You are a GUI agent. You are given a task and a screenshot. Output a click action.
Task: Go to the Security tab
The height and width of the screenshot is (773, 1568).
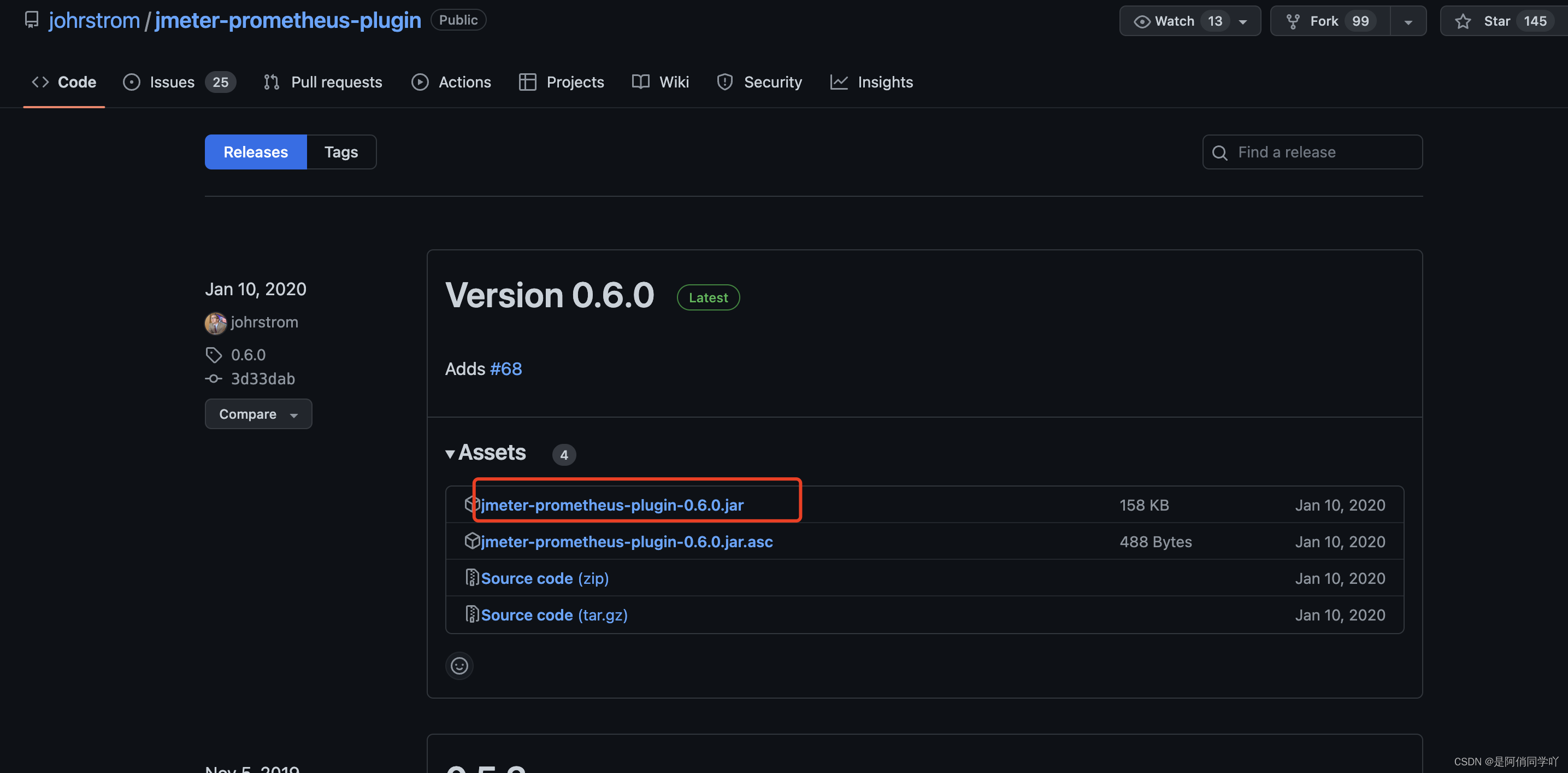pyautogui.click(x=759, y=81)
